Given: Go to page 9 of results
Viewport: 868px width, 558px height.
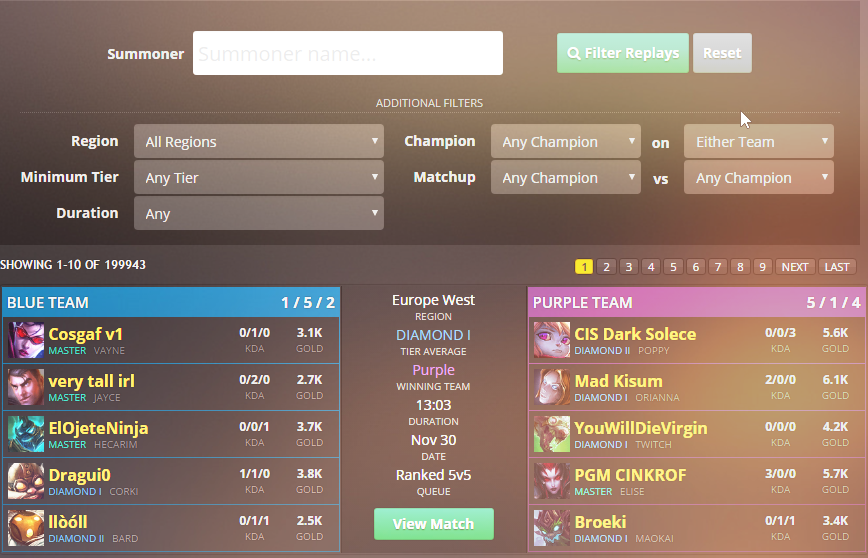Looking at the screenshot, I should pos(762,267).
